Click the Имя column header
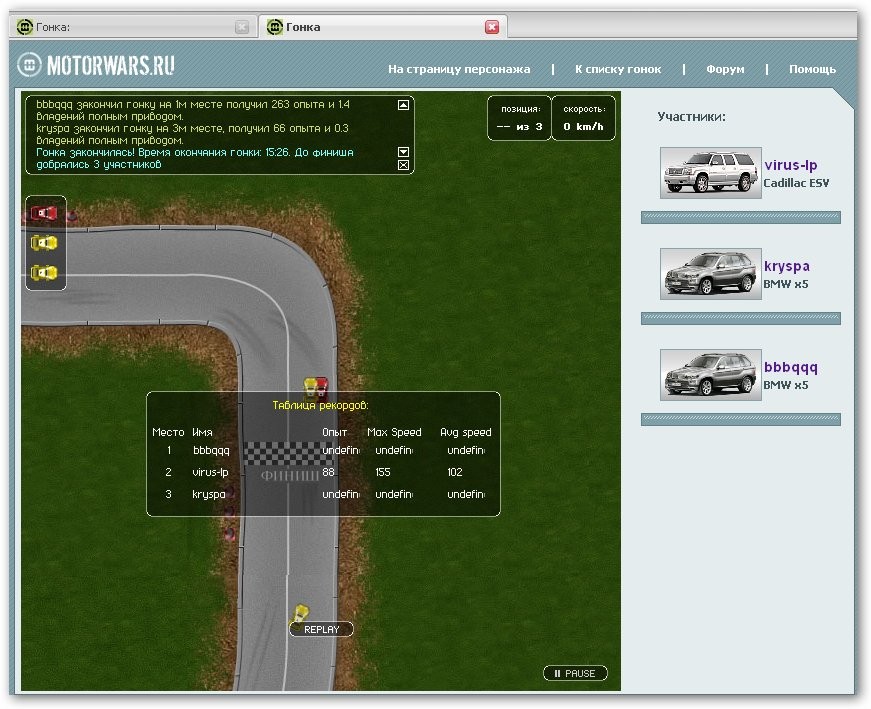The image size is (871, 709). pos(202,432)
